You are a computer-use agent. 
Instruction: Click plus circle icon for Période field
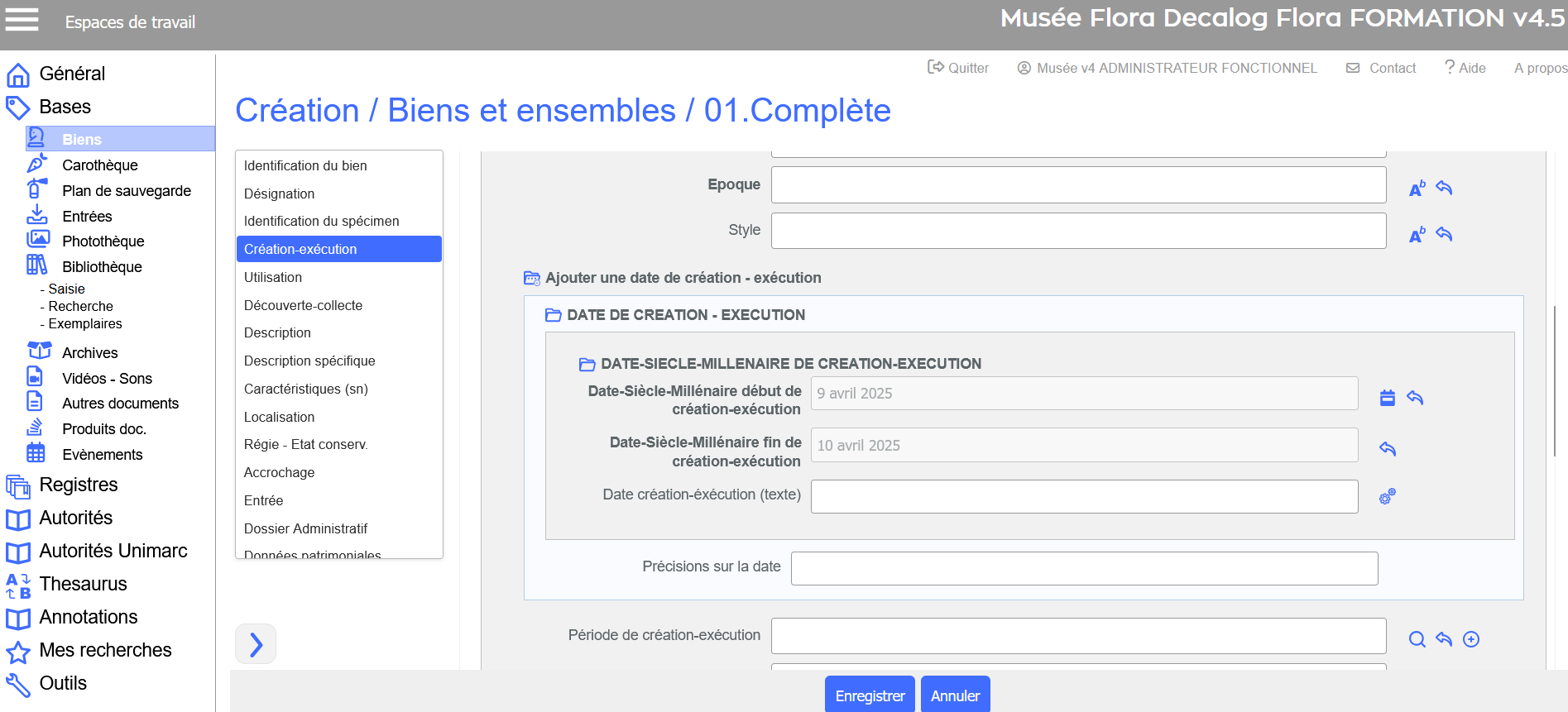pos(1471,639)
